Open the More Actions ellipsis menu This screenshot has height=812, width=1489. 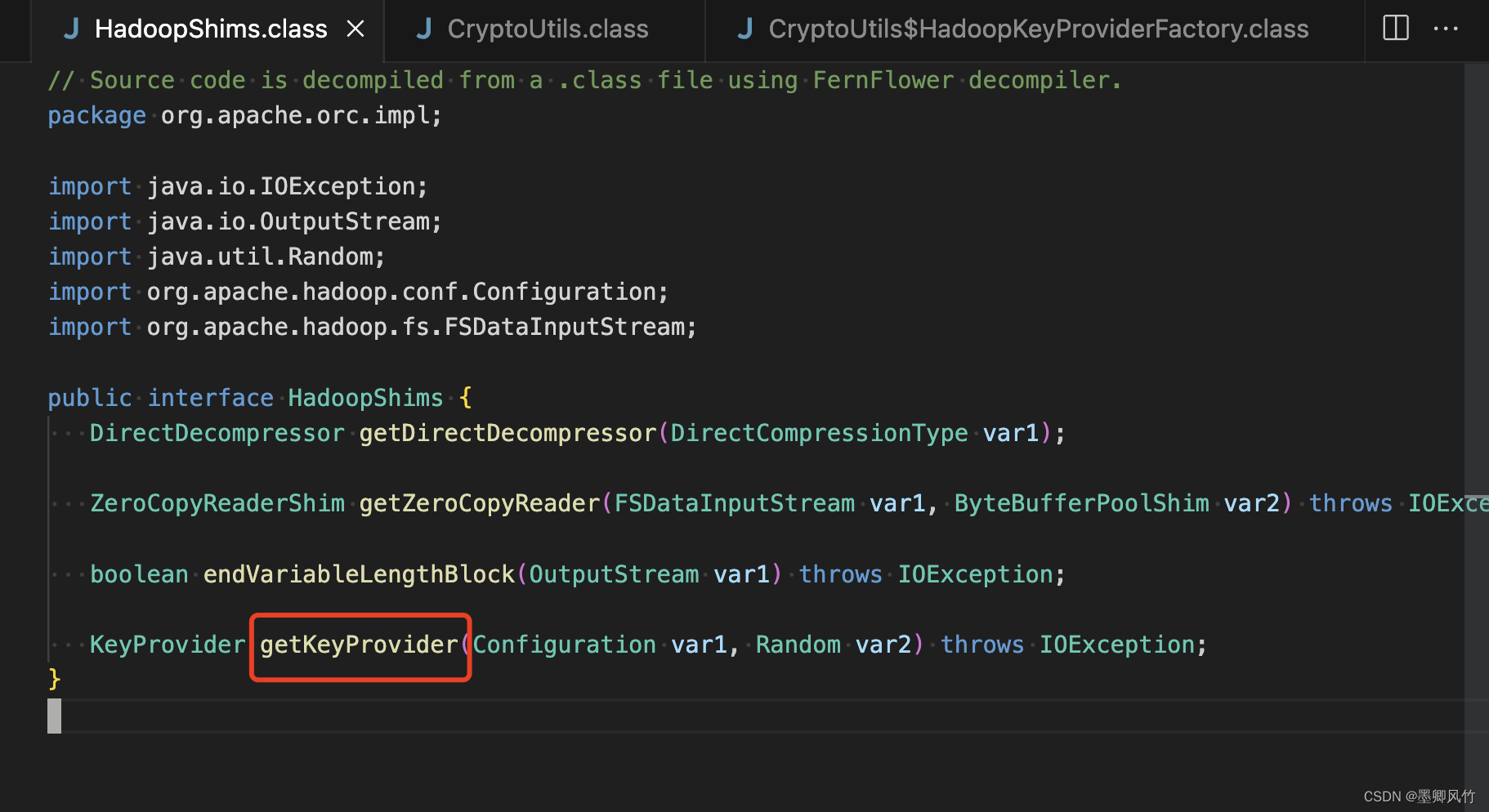pos(1447,29)
